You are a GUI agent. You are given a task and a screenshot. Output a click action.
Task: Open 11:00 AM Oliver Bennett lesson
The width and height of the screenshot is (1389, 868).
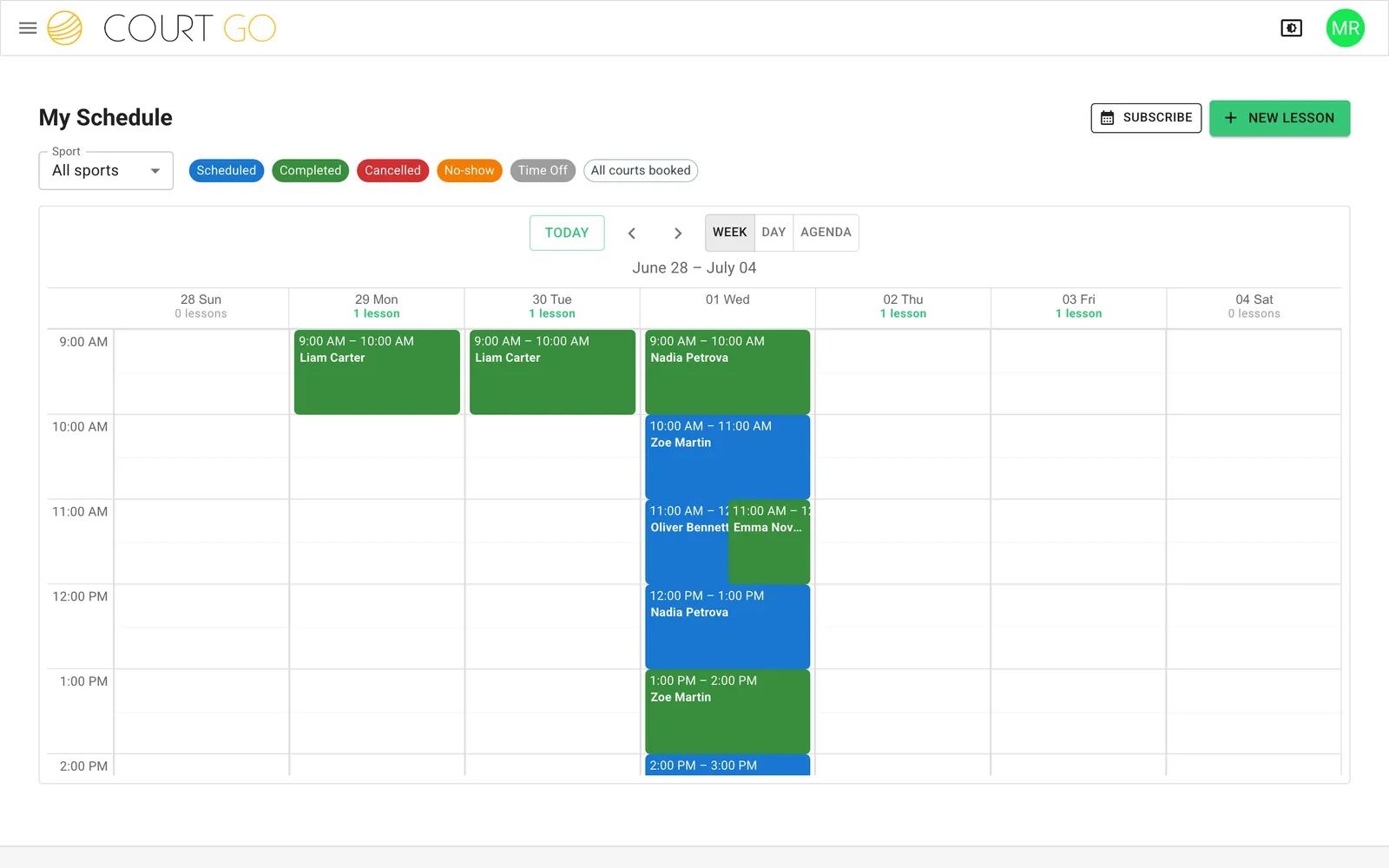pyautogui.click(x=687, y=542)
